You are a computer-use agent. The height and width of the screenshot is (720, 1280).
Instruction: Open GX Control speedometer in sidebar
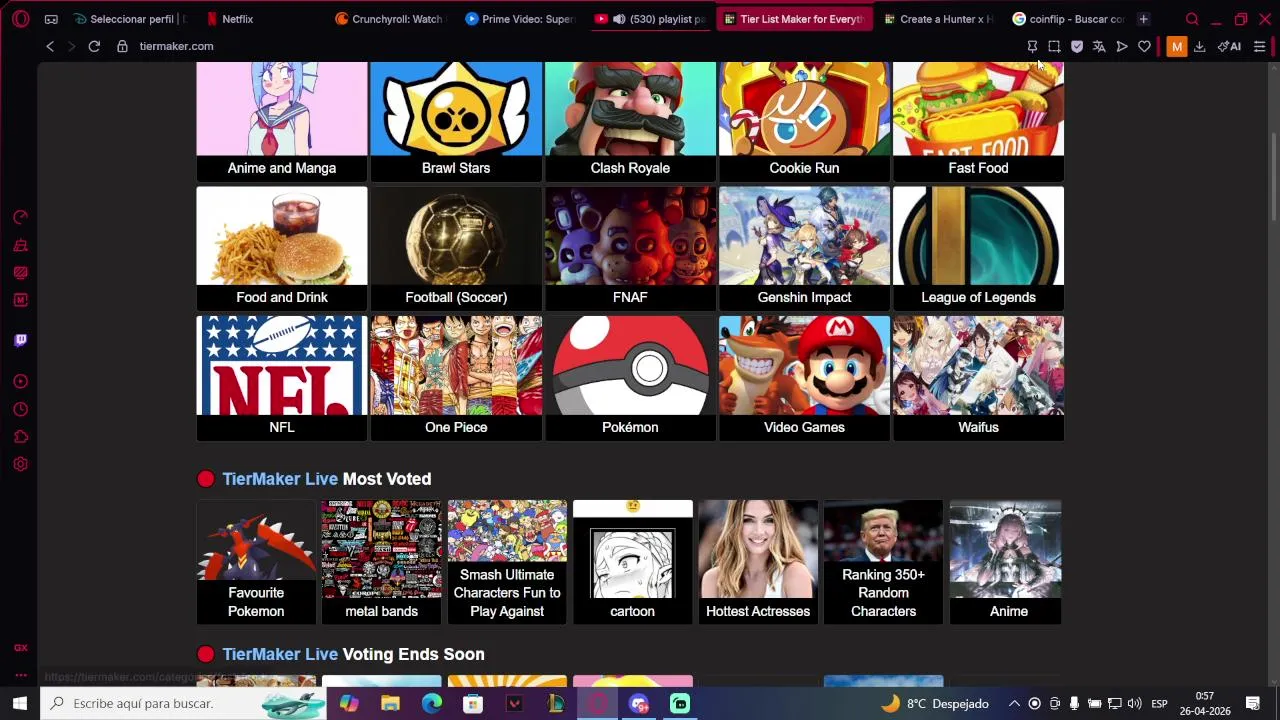coord(20,217)
